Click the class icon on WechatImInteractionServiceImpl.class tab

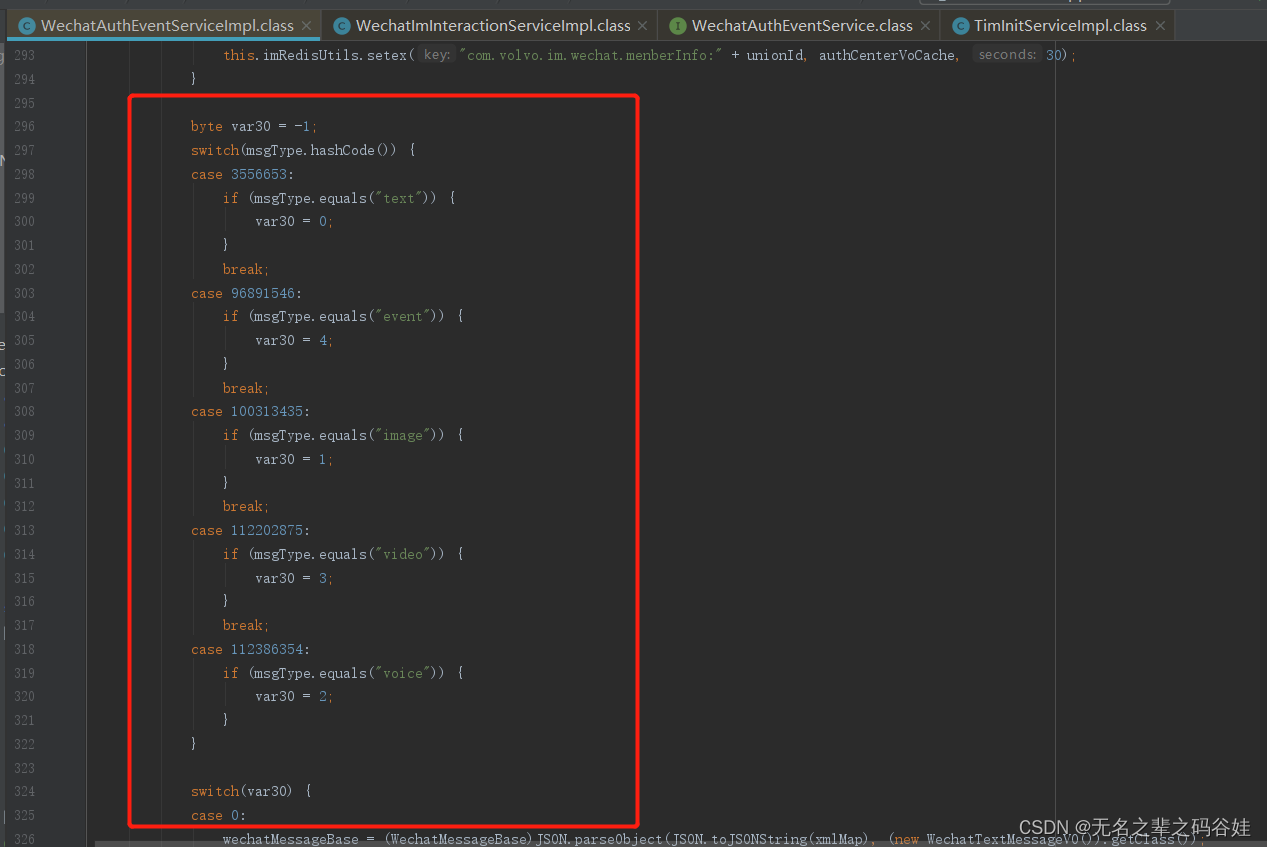(341, 24)
